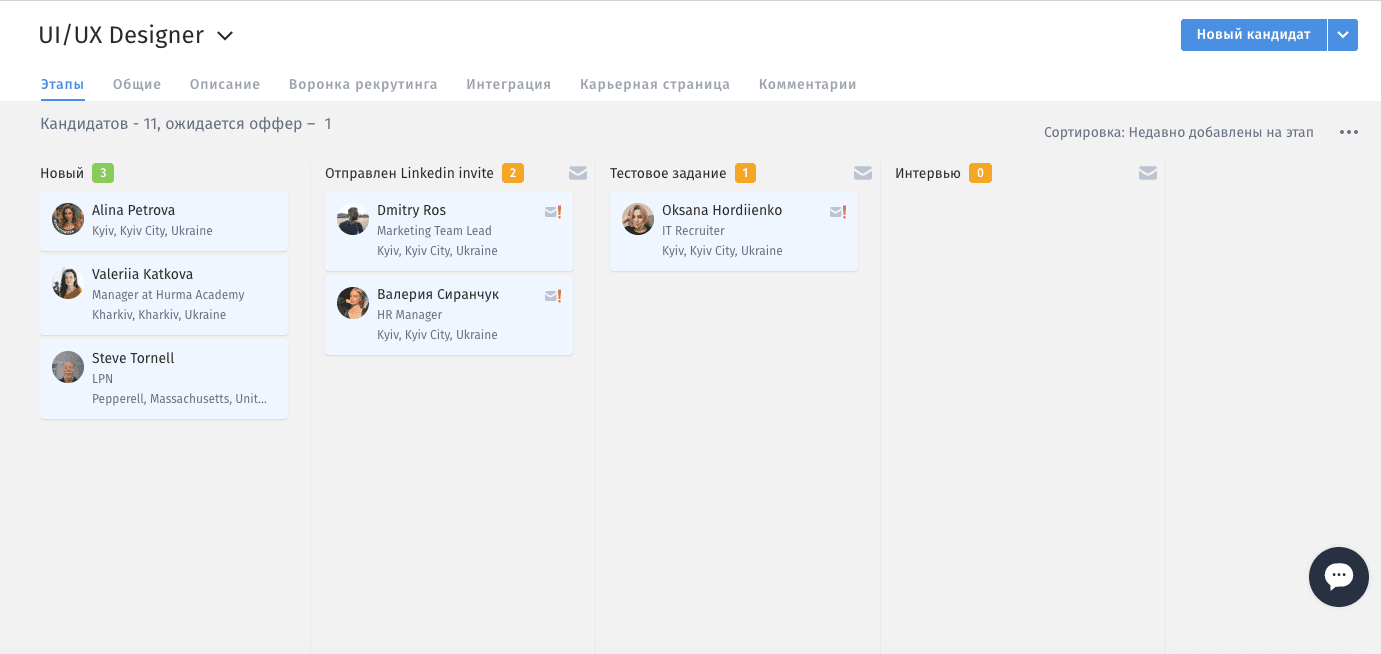Image resolution: width=1381 pixels, height=654 pixels.
Task: Open the Сортировка sorting selector
Action: [1178, 133]
